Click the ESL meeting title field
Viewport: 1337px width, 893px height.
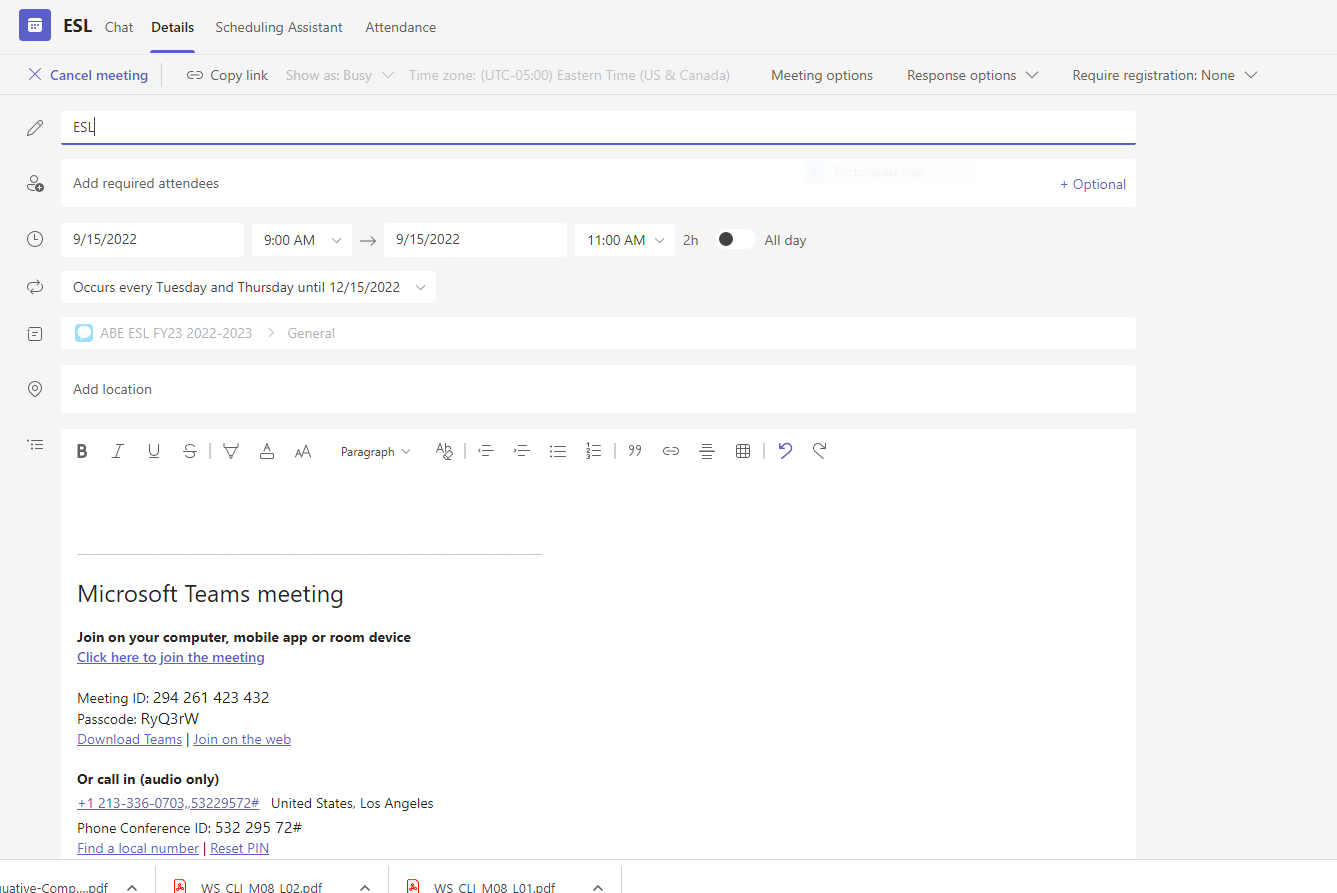point(598,127)
